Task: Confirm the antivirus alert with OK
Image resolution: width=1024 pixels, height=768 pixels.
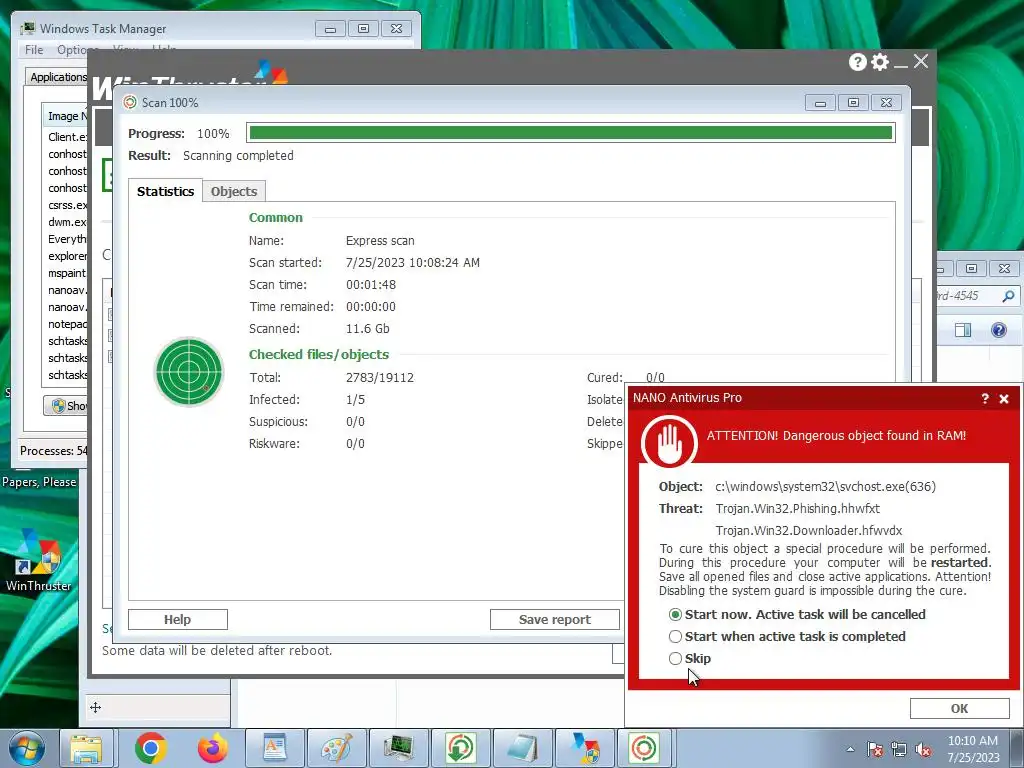Action: (x=959, y=709)
